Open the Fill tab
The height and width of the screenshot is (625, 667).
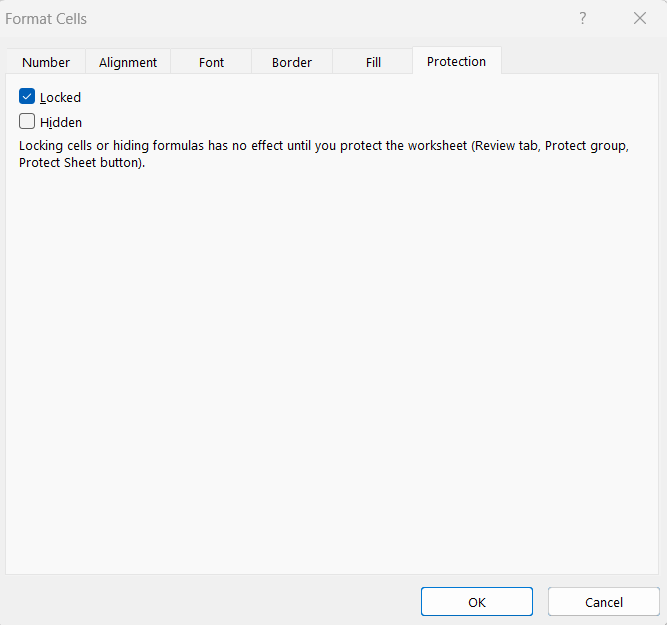[373, 62]
